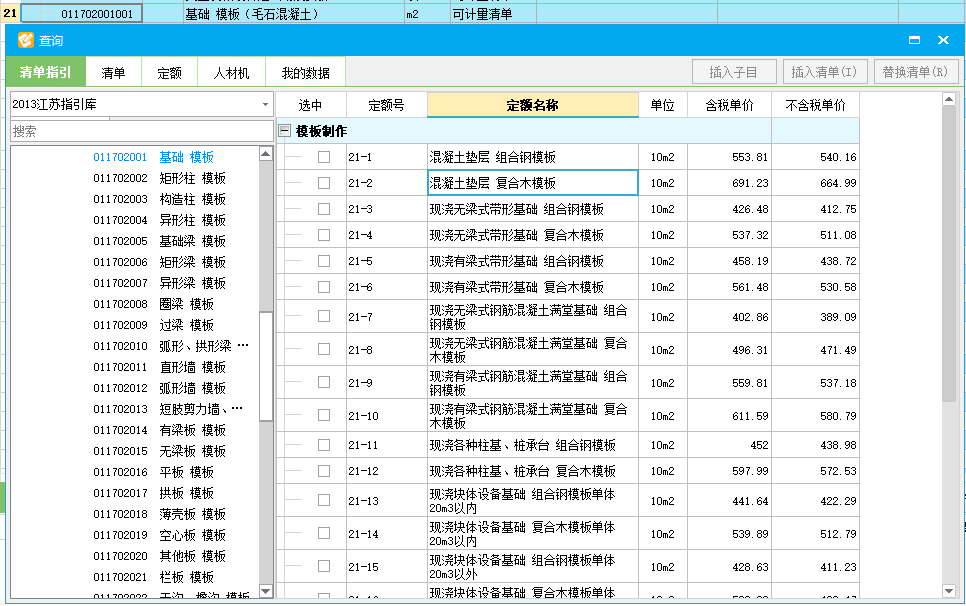Select 011702005 基础梁 模板
Viewport: 966px width, 606px height.
click(159, 241)
